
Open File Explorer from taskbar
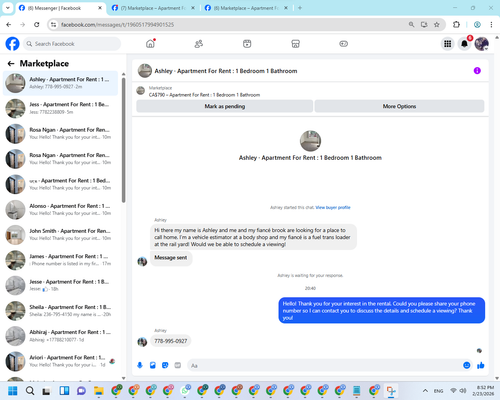[x=99, y=391]
